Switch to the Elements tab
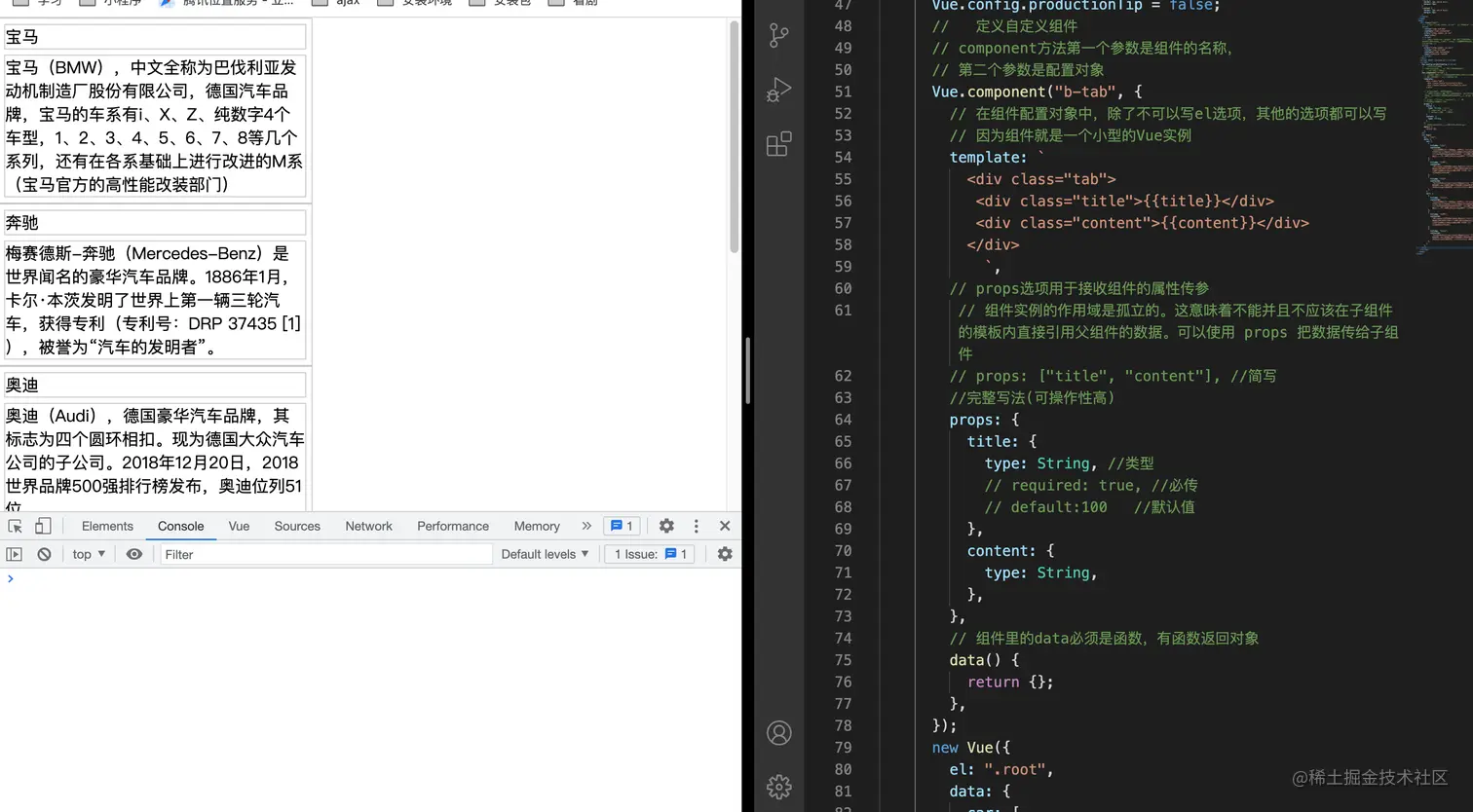Viewport: 1473px width, 812px height. click(x=107, y=526)
